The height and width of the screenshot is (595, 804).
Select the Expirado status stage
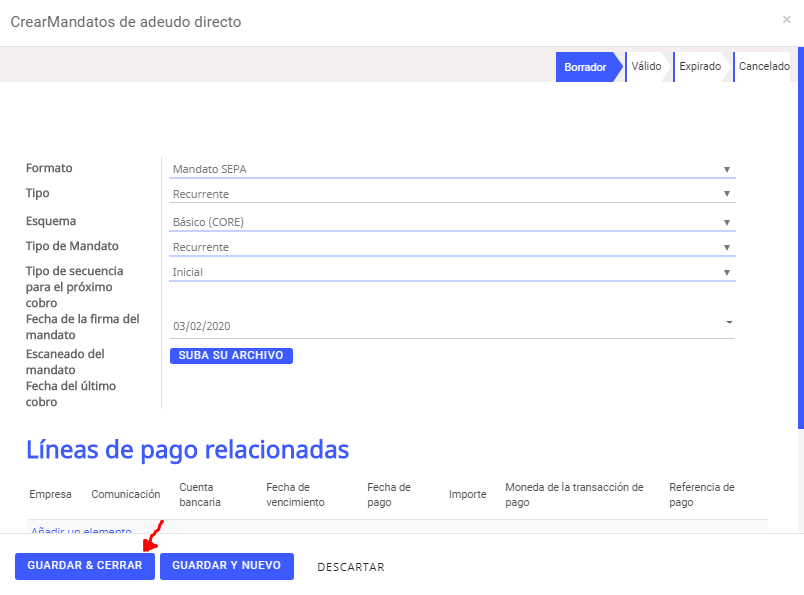click(x=700, y=66)
